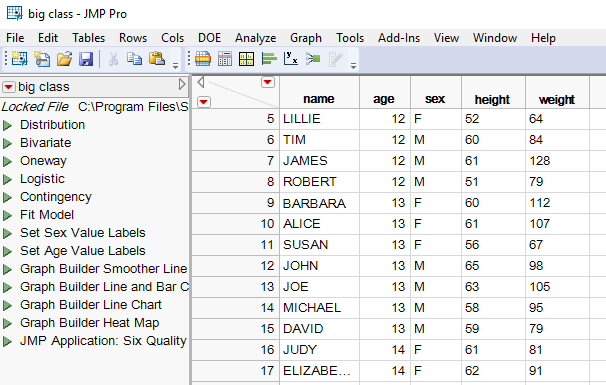Click the green bars Distribution toolbar icon
Screen dimensions: 606x385
269,59
